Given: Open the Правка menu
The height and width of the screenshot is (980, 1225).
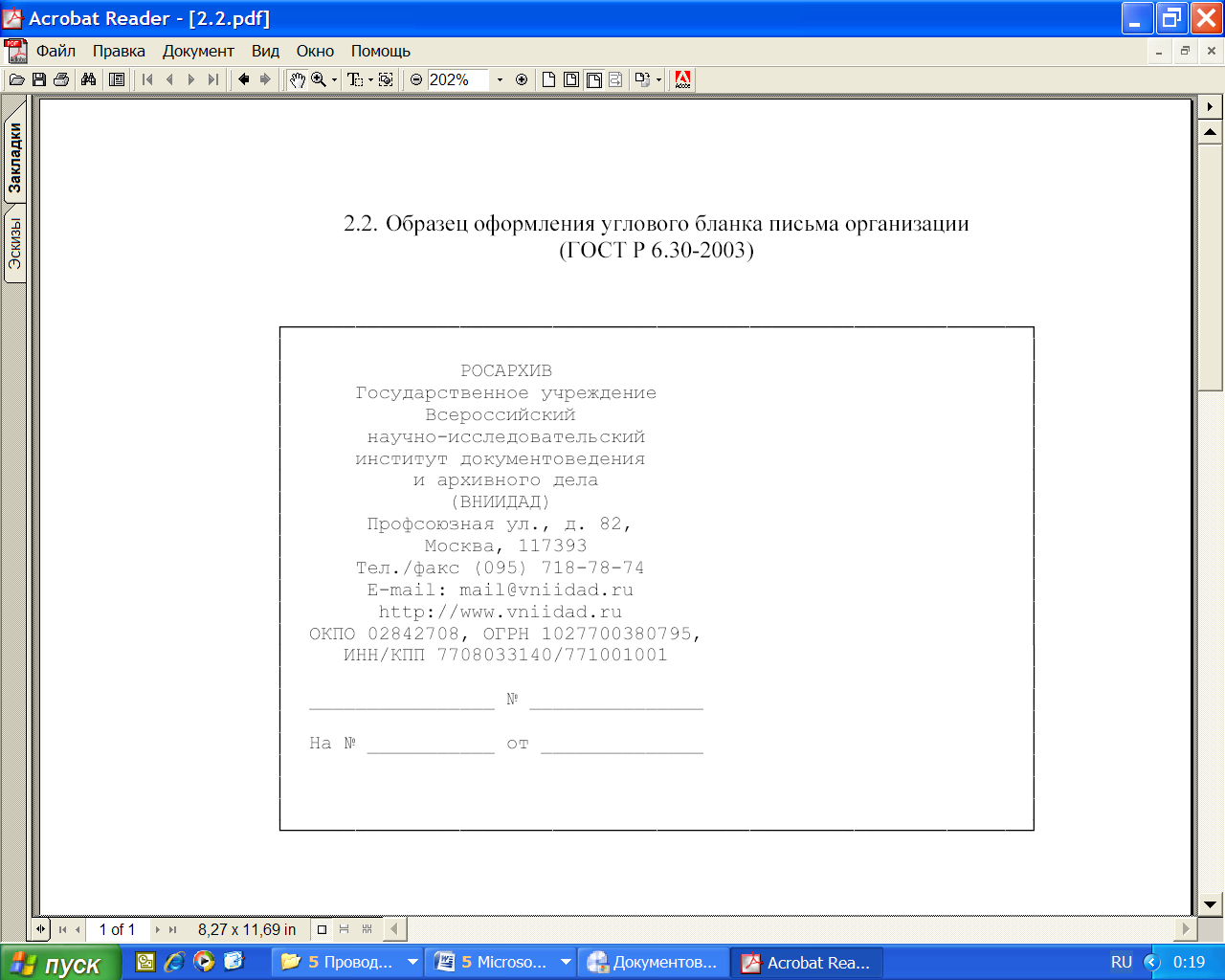Looking at the screenshot, I should pos(119,51).
